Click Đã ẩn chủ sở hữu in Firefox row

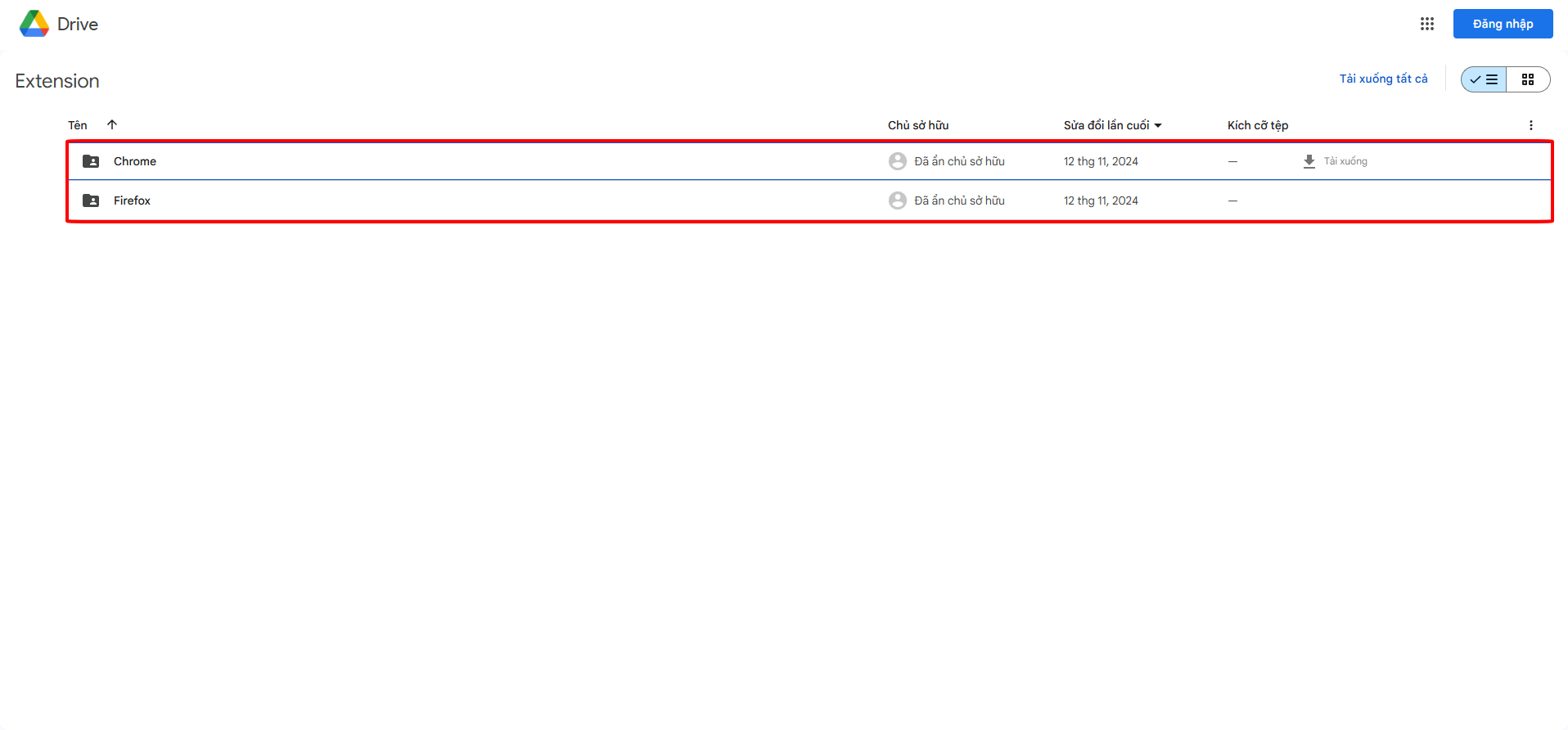959,201
